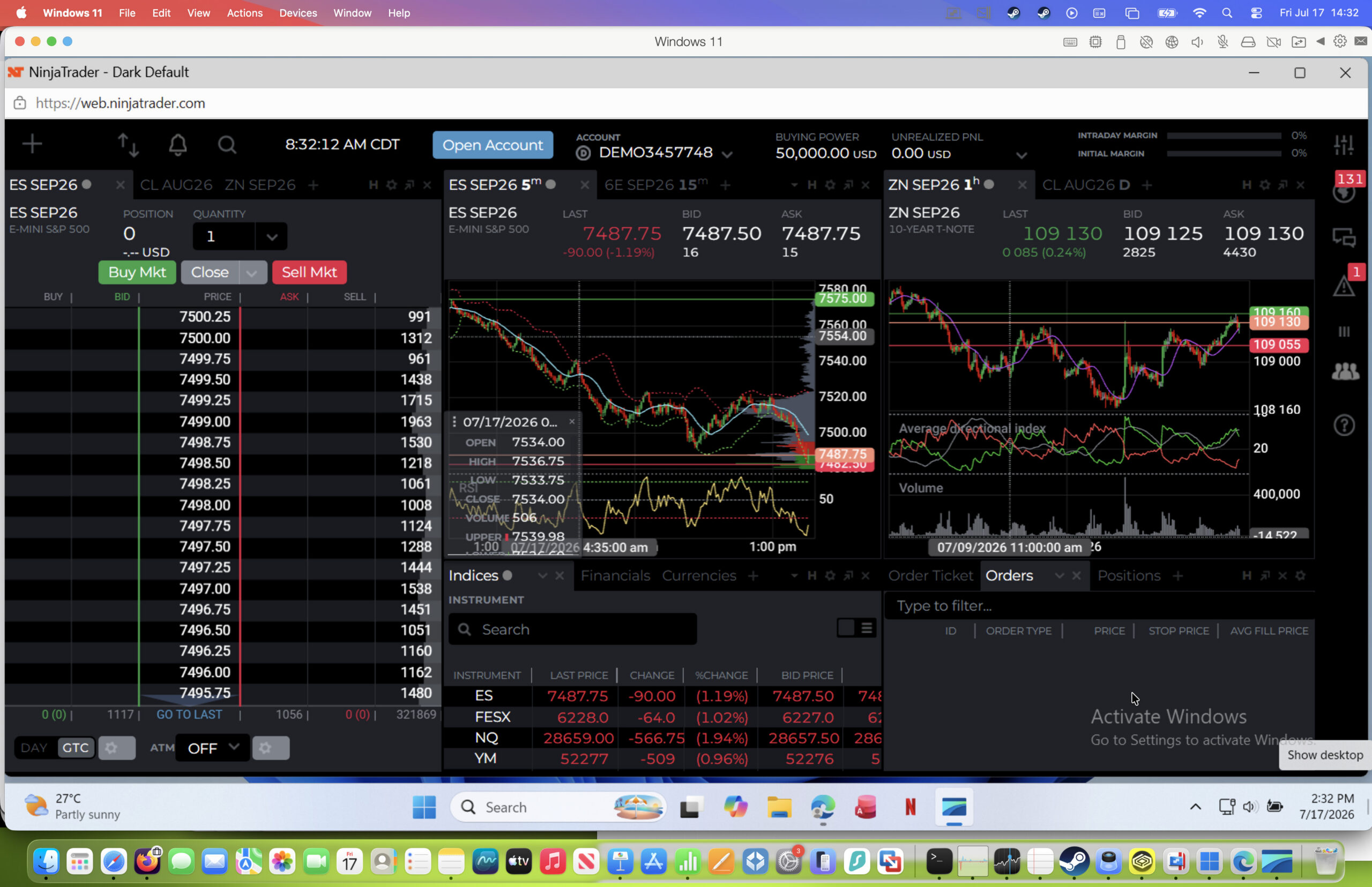This screenshot has width=1372, height=887.
Task: Open the chat bubbles icon in right sidebar
Action: click(1344, 237)
